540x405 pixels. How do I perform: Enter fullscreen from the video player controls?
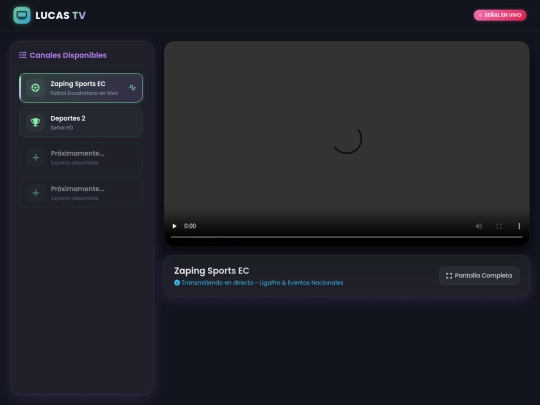tap(499, 226)
